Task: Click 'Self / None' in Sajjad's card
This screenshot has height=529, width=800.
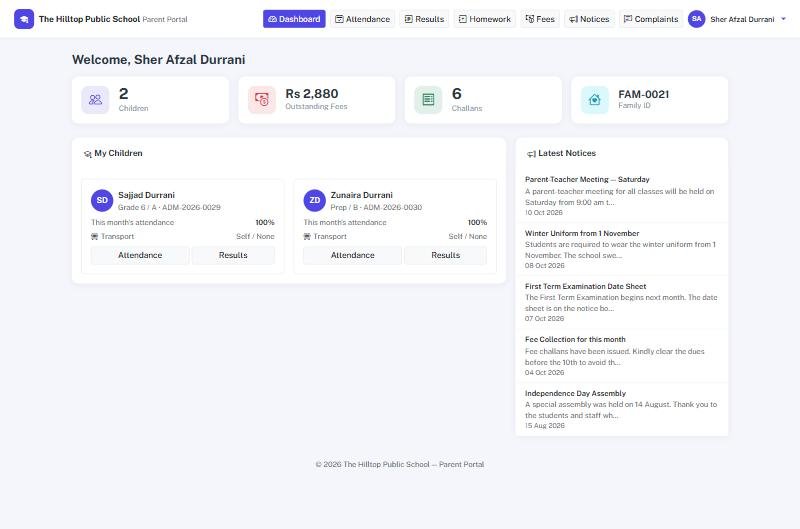Action: (255, 236)
